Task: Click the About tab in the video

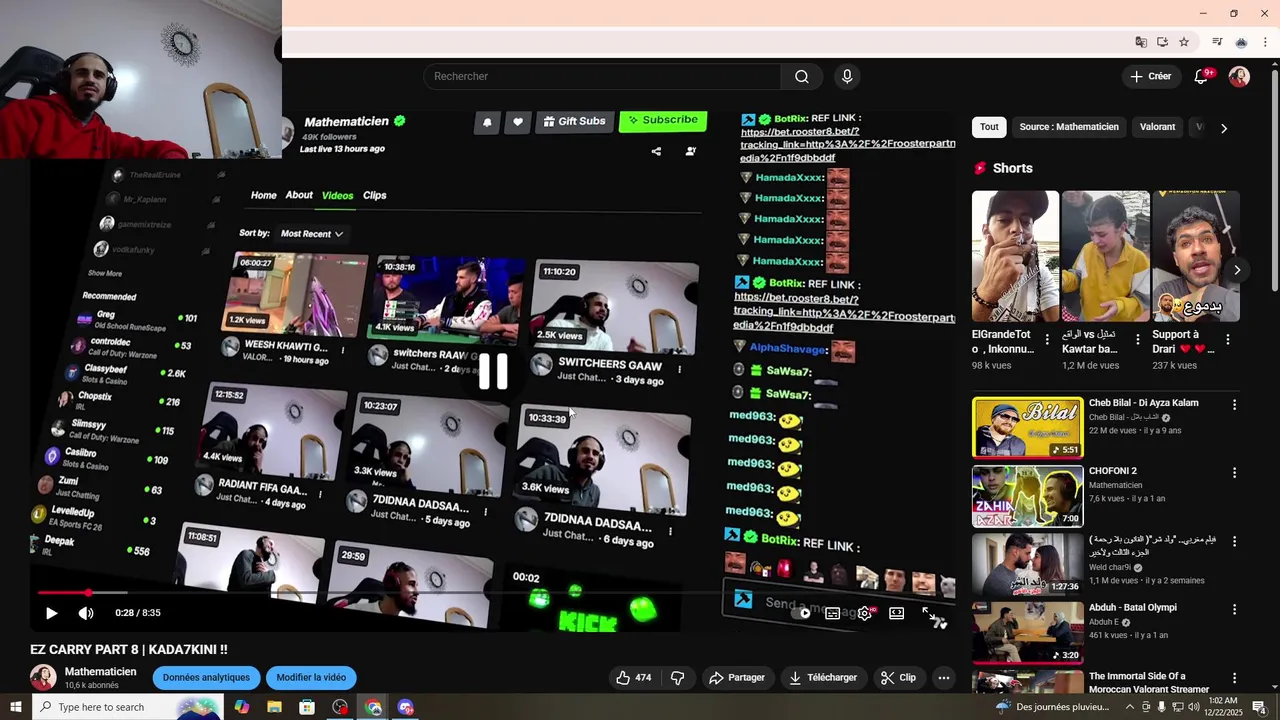Action: point(299,195)
